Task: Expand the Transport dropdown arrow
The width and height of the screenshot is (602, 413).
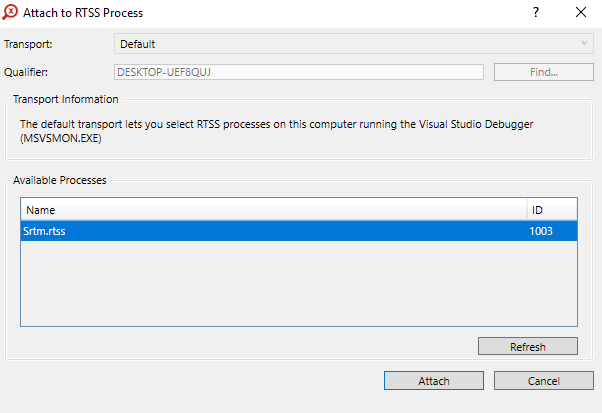Action: tap(584, 44)
